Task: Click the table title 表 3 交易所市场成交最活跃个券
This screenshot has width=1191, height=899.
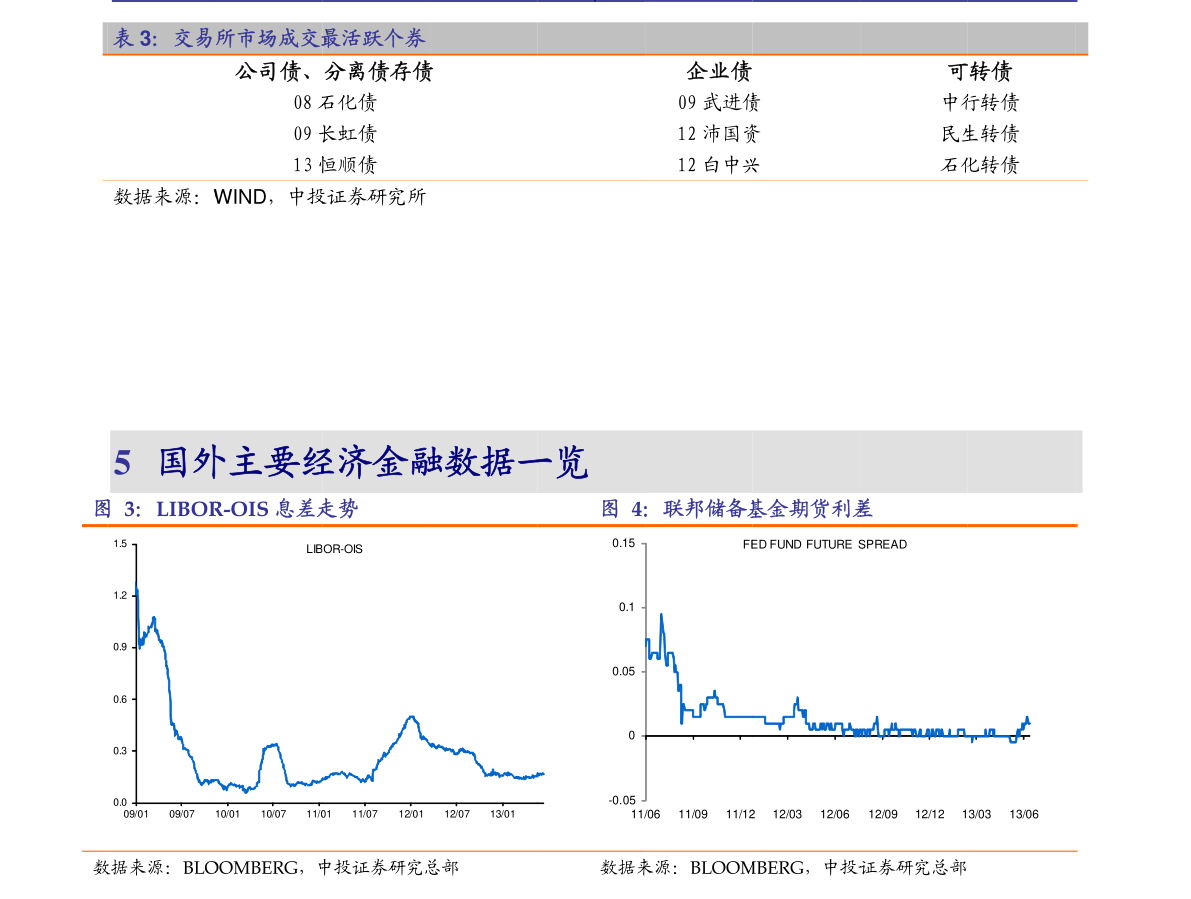Action: [267, 39]
